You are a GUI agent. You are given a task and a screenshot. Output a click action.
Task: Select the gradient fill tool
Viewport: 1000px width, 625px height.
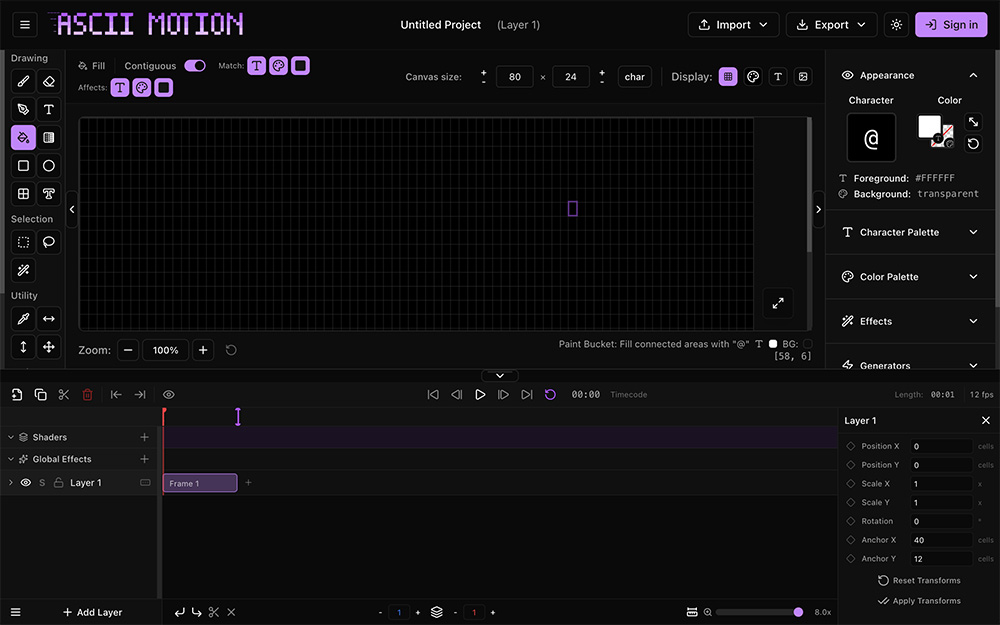(x=48, y=138)
